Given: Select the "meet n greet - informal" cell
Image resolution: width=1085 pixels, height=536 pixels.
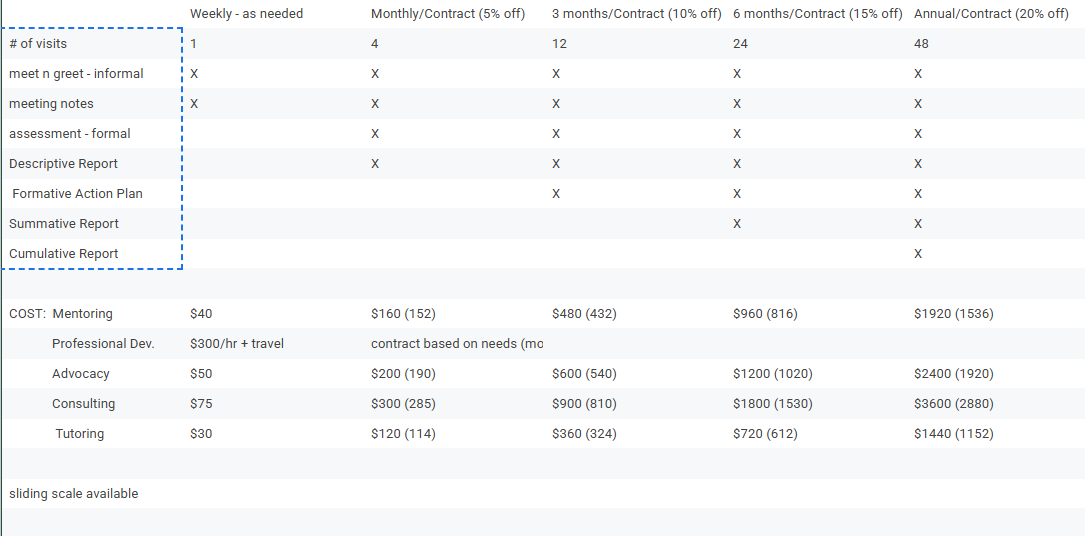Looking at the screenshot, I should (x=76, y=74).
